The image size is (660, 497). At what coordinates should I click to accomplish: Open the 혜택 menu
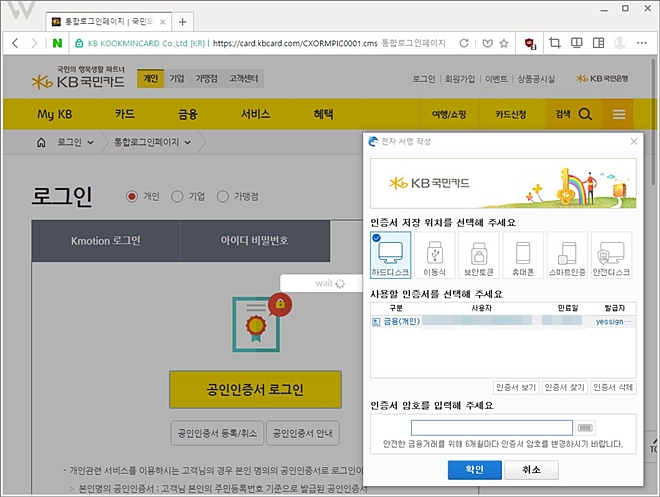(323, 114)
